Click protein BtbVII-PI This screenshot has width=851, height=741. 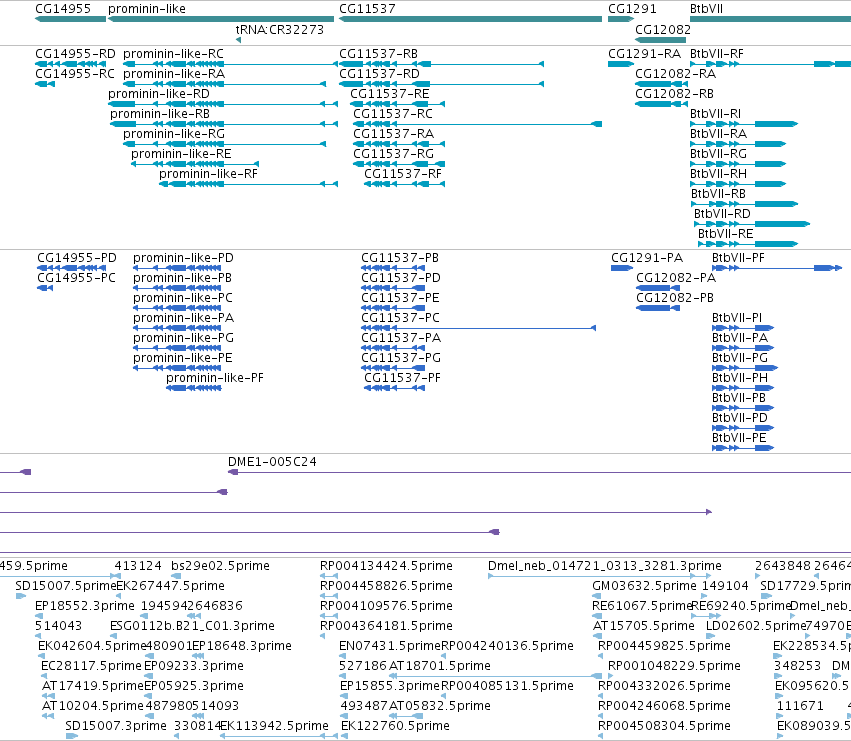[736, 318]
